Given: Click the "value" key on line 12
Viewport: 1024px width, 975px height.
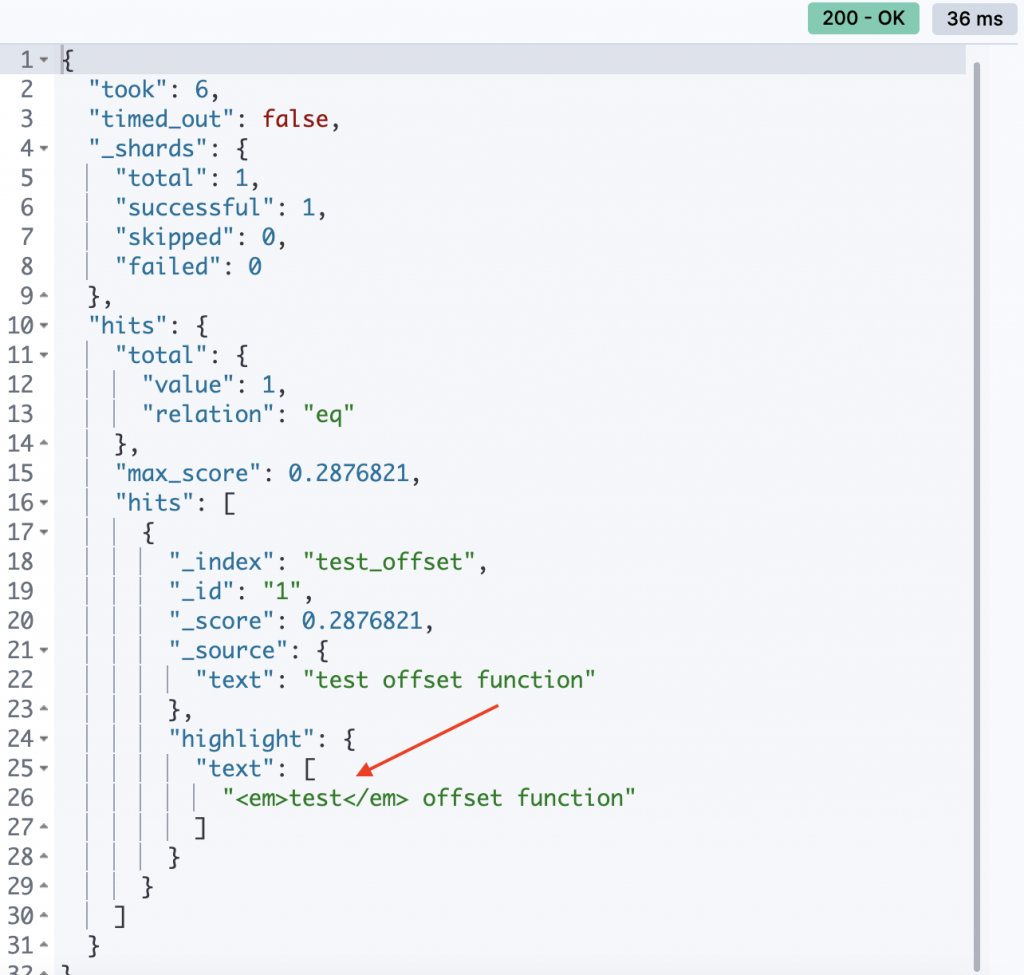Looking at the screenshot, I should click(188, 385).
